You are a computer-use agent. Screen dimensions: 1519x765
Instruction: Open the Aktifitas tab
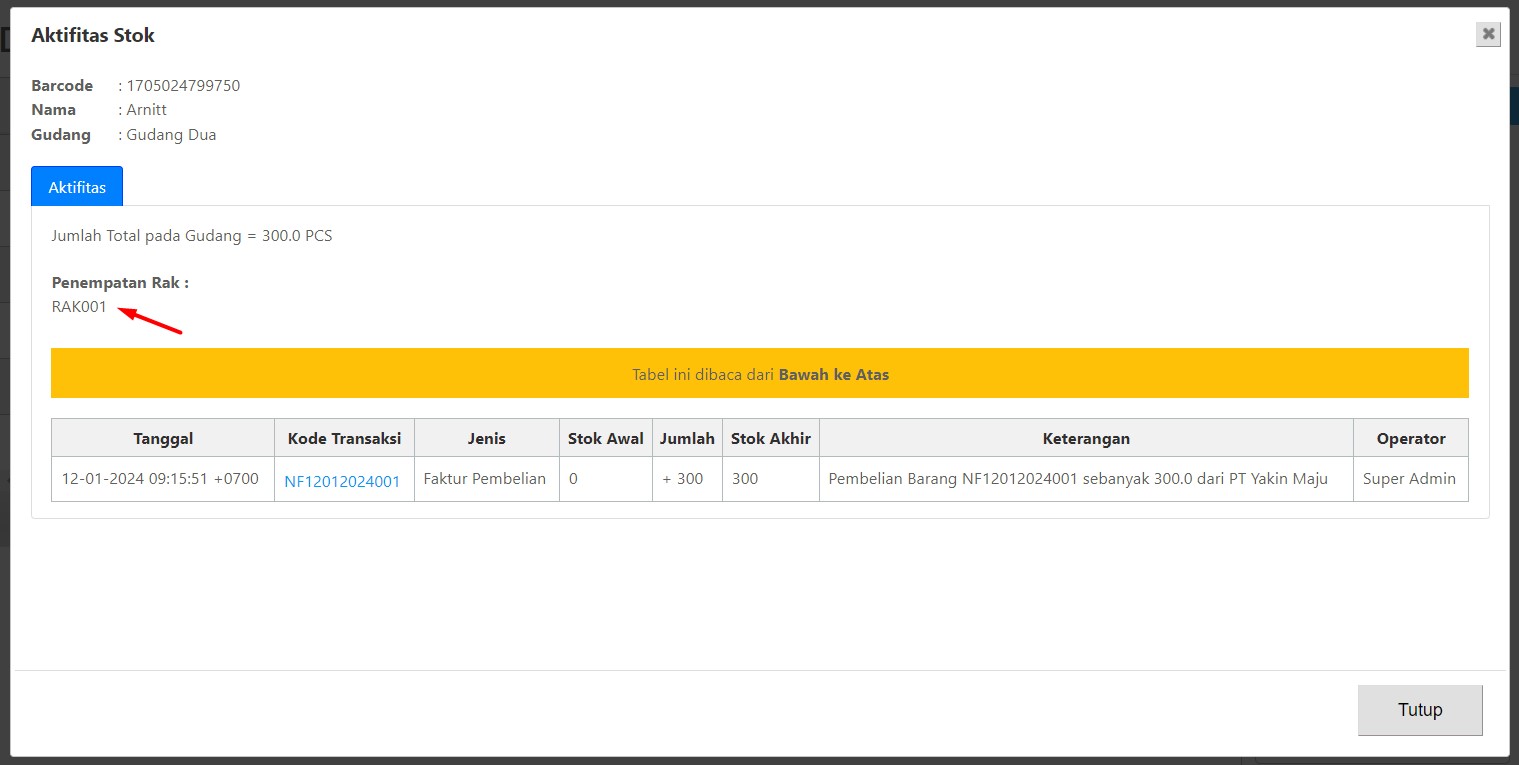pos(77,187)
